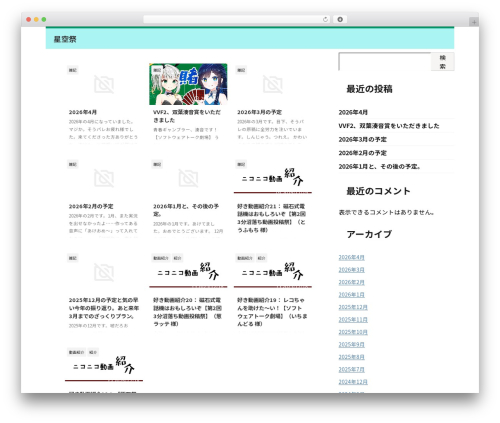Click the placeholder image of 2026年3月の予定 post

click(x=273, y=84)
